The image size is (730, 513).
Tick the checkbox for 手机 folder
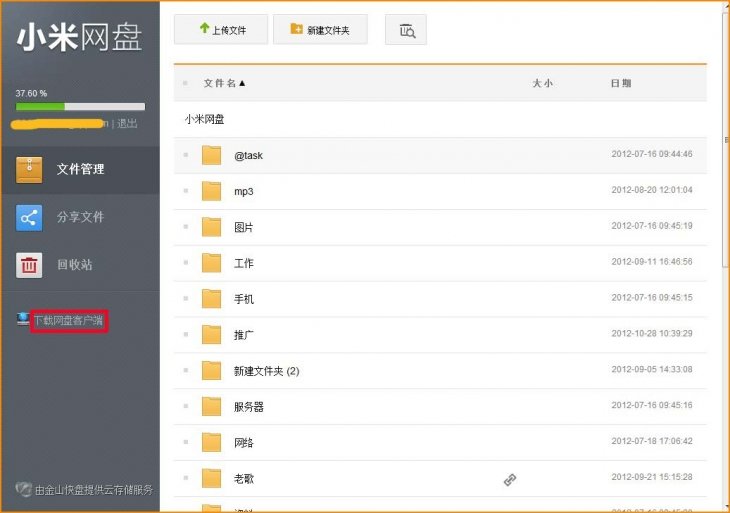(x=186, y=298)
